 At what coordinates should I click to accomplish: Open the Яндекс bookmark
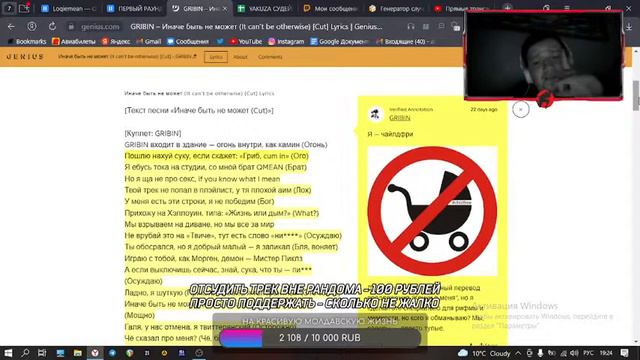(x=116, y=42)
